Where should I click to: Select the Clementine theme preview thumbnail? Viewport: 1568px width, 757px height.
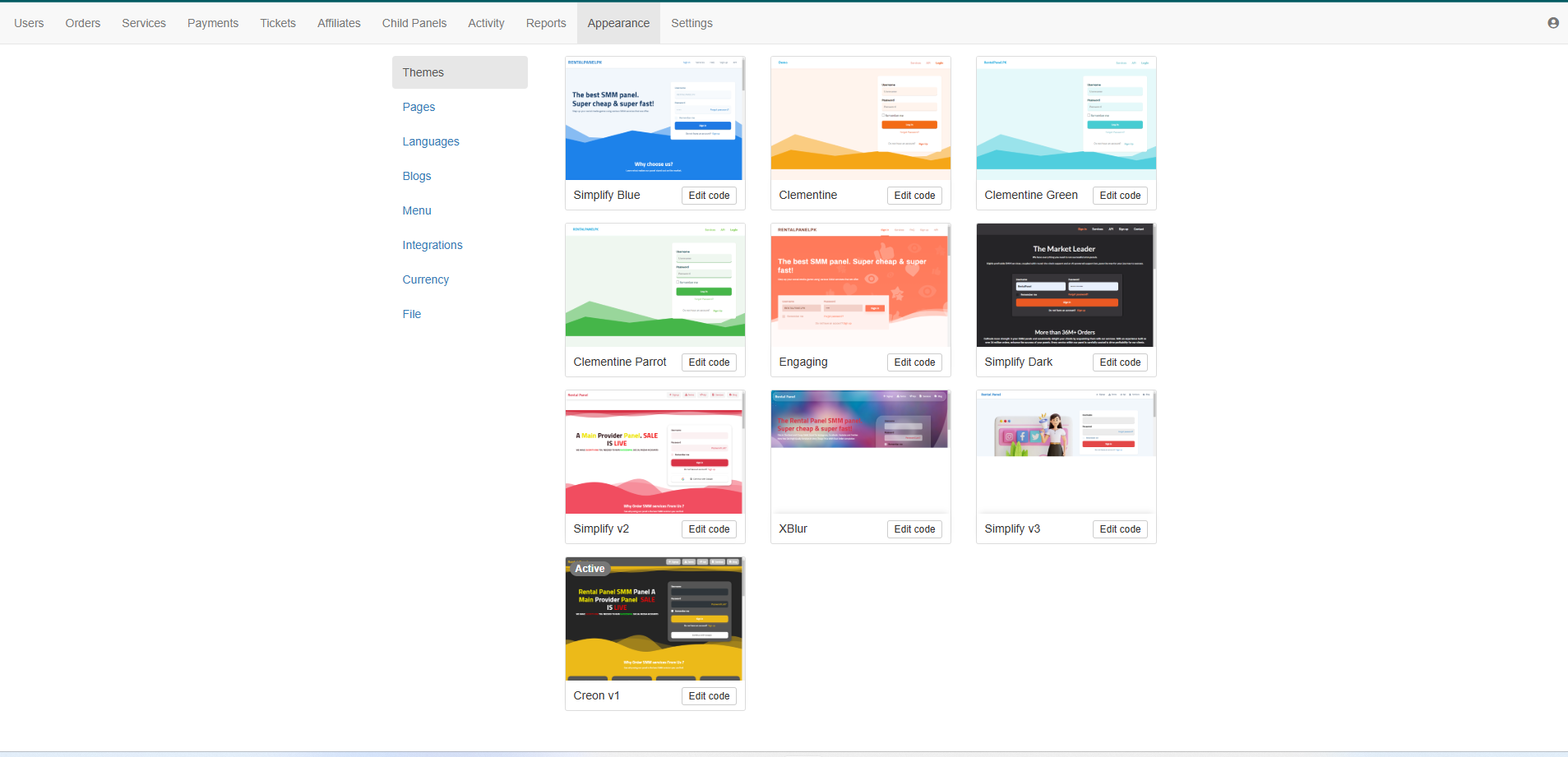coord(860,118)
